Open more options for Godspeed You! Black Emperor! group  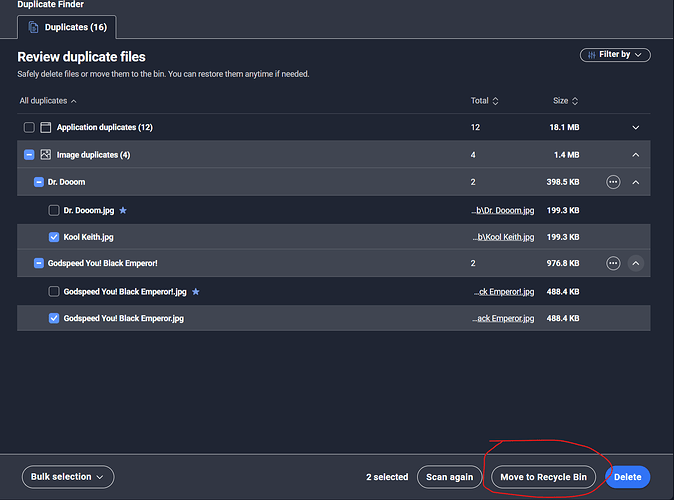pos(613,263)
